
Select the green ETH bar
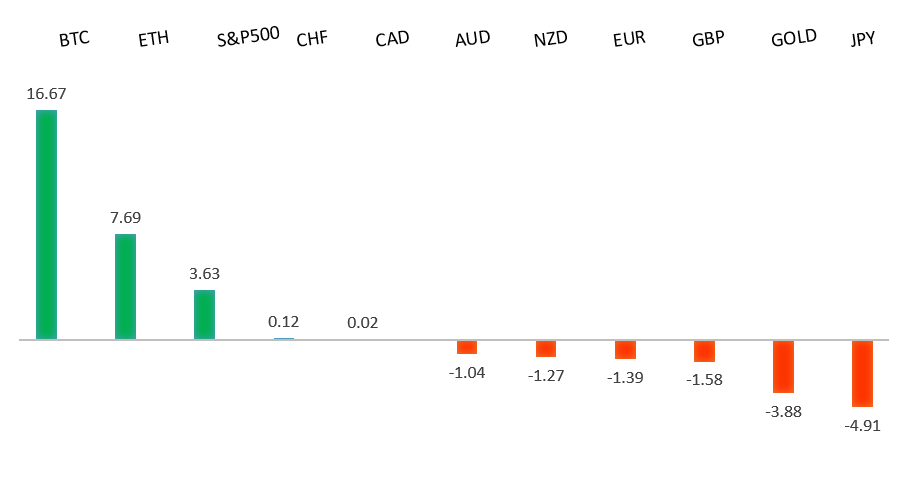[125, 286]
